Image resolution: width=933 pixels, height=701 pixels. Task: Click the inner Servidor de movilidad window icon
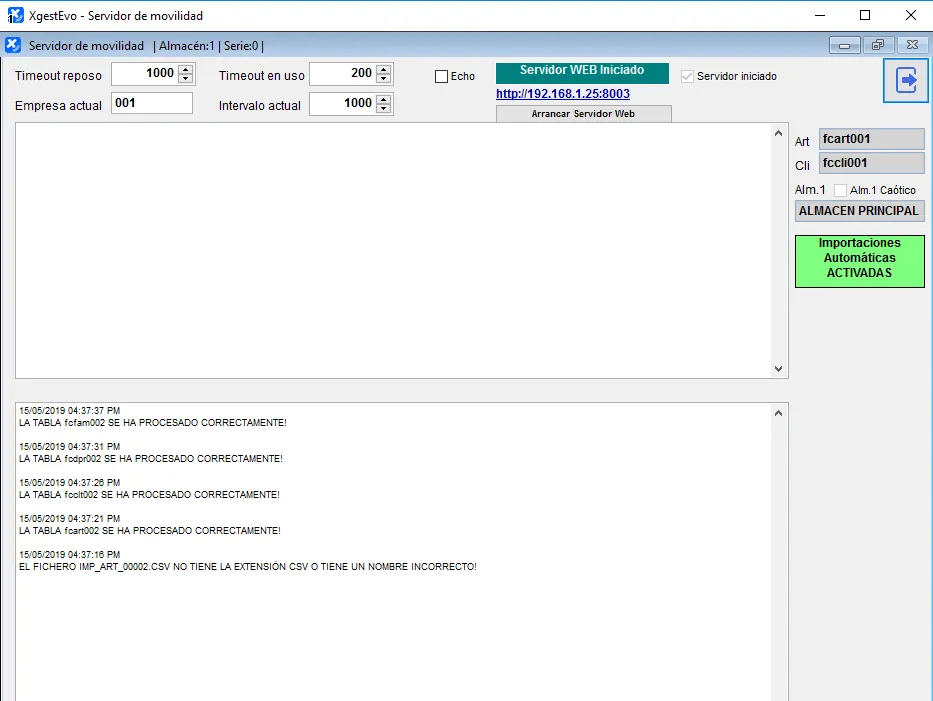tap(13, 45)
